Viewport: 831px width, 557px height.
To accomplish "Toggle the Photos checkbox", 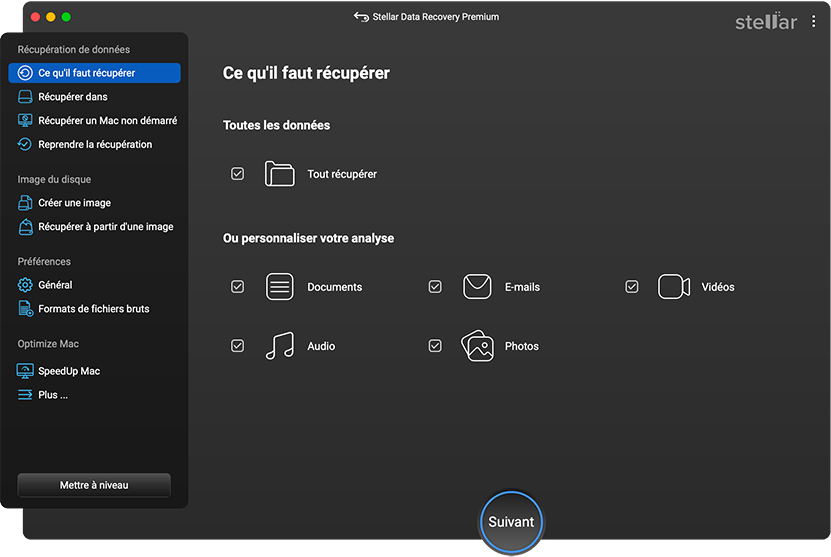I will tap(435, 346).
